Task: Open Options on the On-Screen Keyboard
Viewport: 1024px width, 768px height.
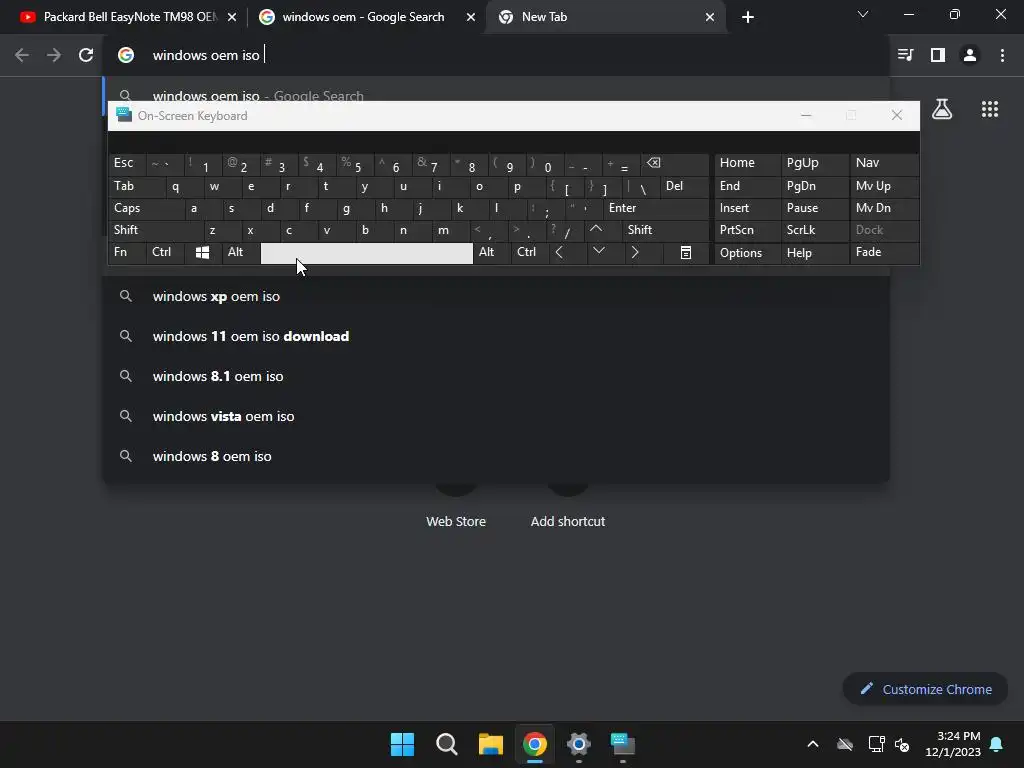Action: coord(747,253)
